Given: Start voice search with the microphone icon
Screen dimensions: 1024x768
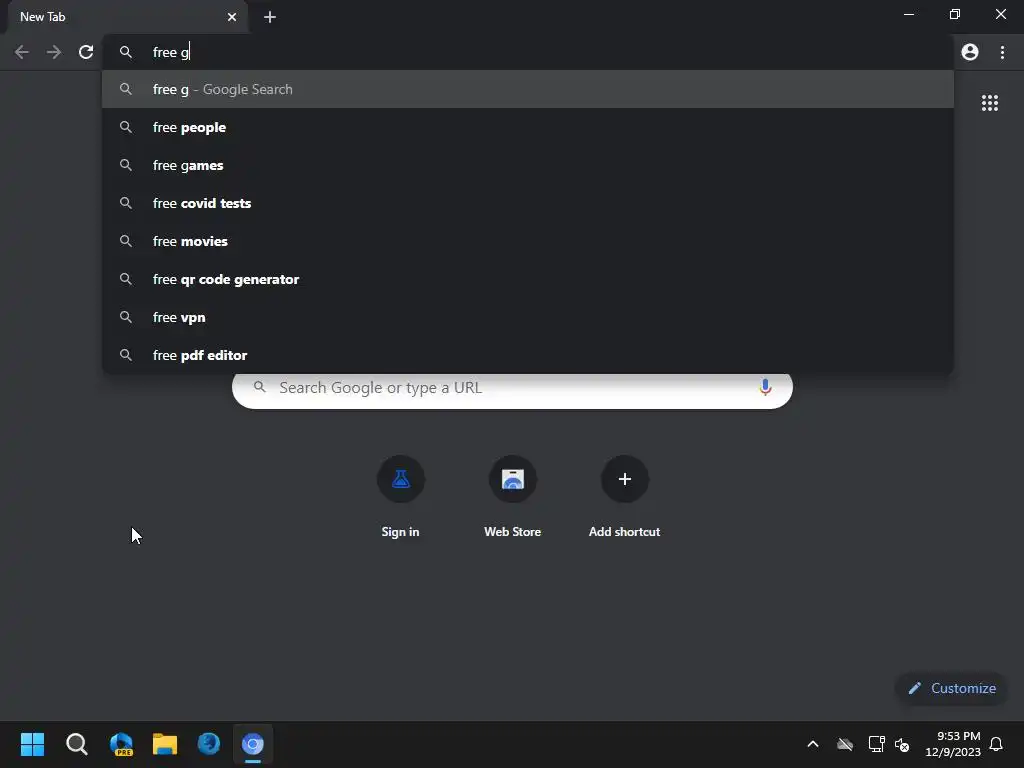Looking at the screenshot, I should tap(765, 387).
